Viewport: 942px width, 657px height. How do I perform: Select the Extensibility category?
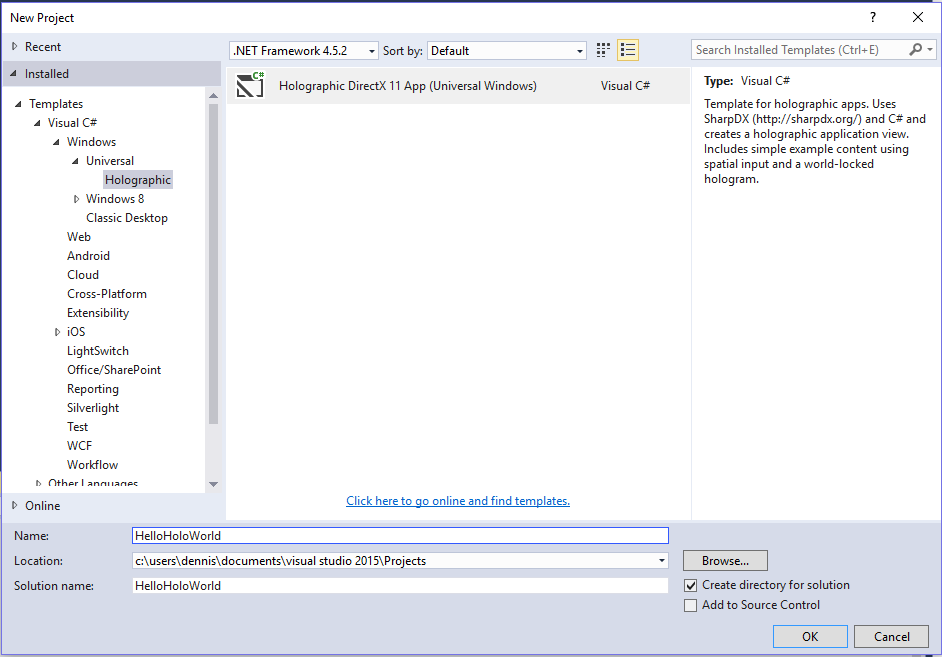pyautogui.click(x=98, y=313)
